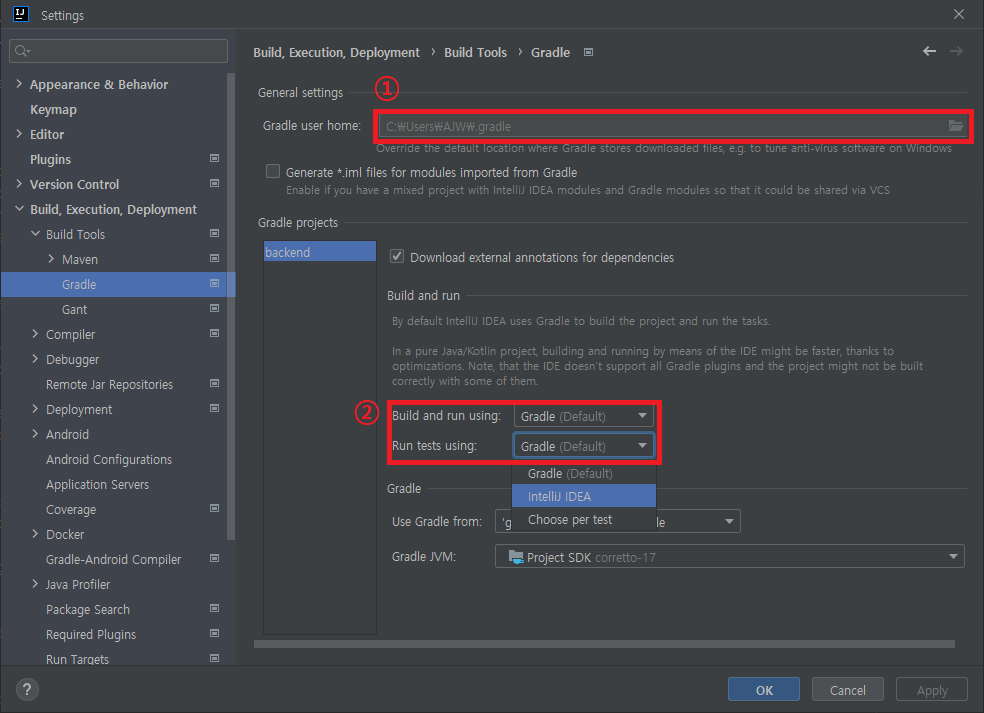Image resolution: width=984 pixels, height=713 pixels.
Task: Expand Appearance & Behavior section
Action: coord(19,83)
